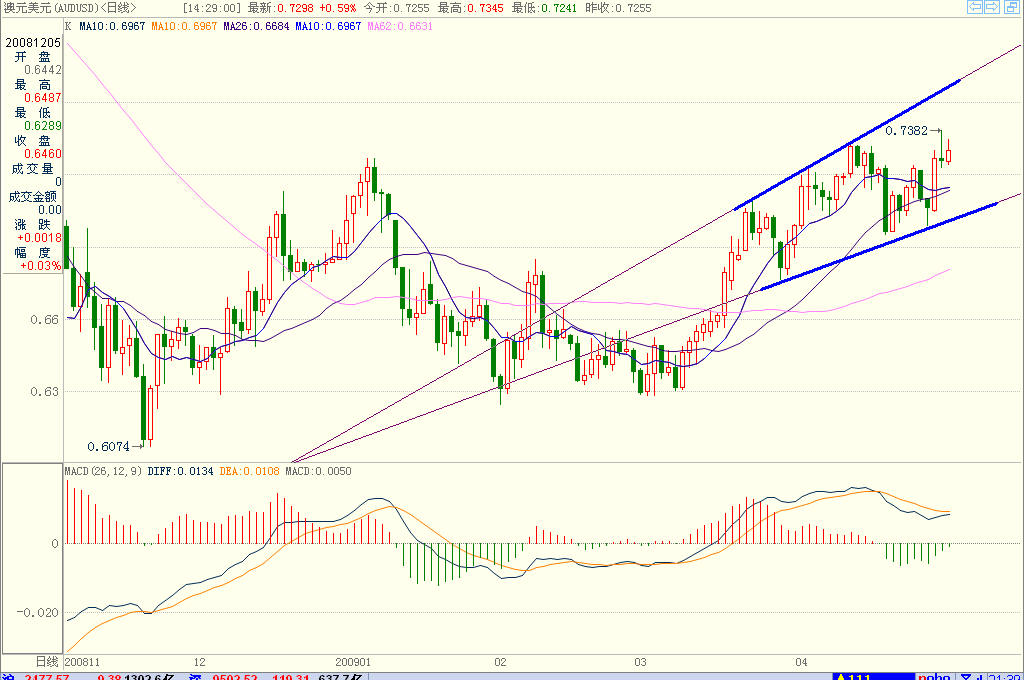Click the left arrow navigation icon
This screenshot has width=1024, height=680.
(975, 7)
